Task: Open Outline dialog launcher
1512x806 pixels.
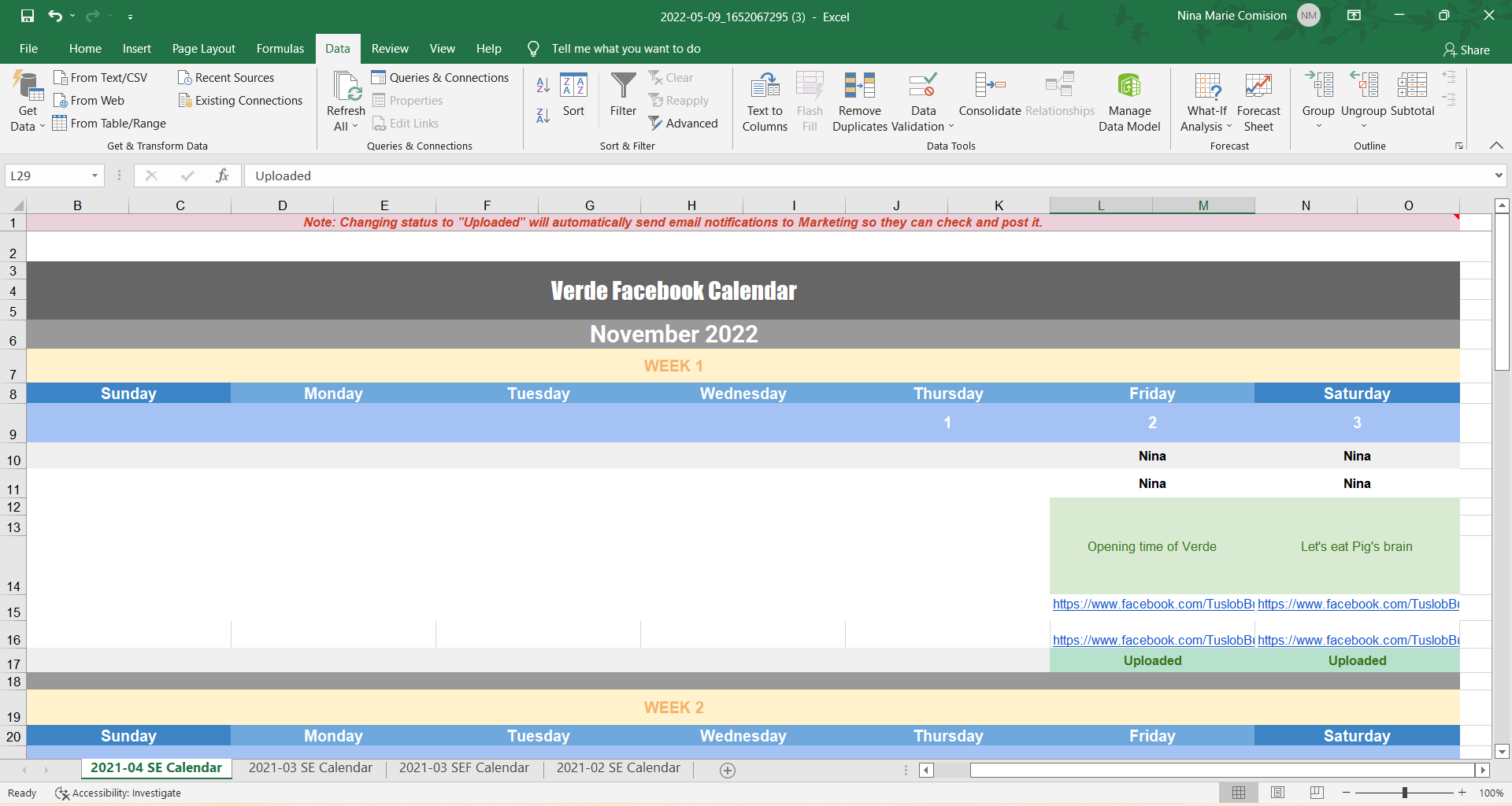Action: 1459,146
